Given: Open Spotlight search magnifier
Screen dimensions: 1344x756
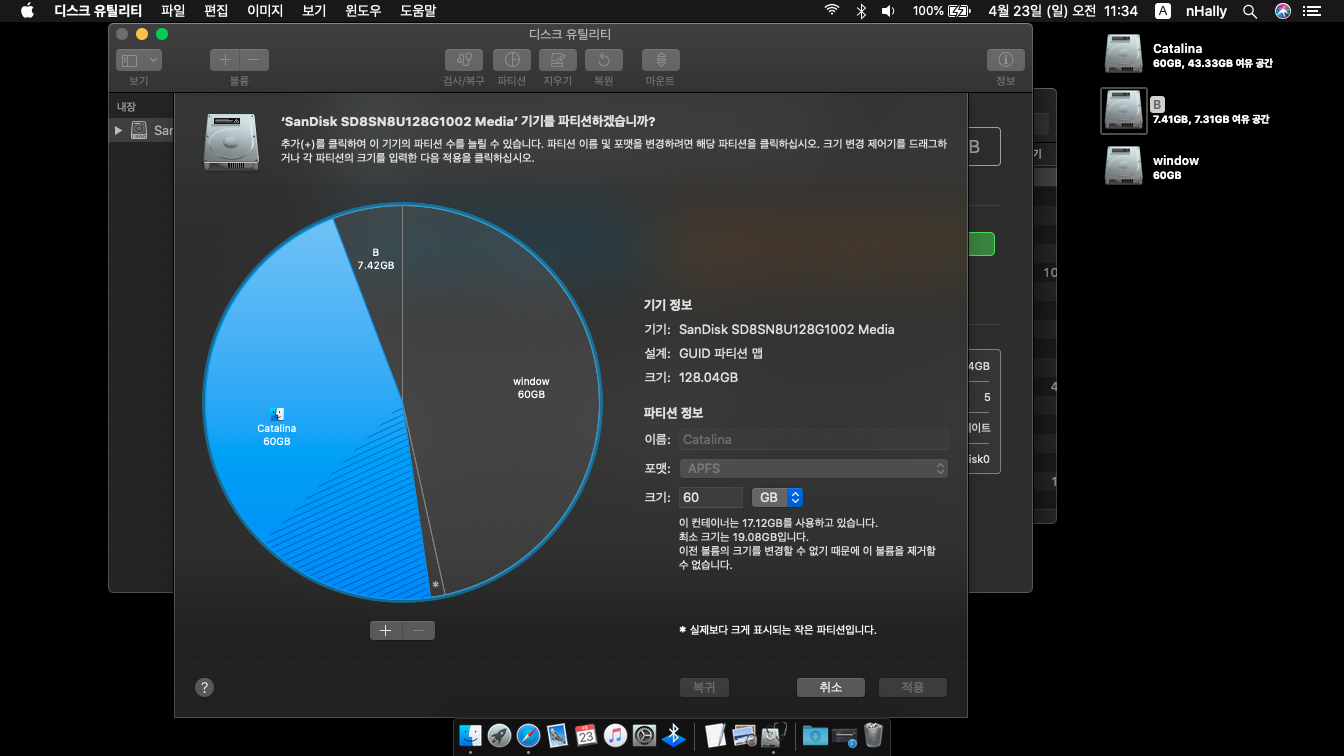Looking at the screenshot, I should [1249, 11].
